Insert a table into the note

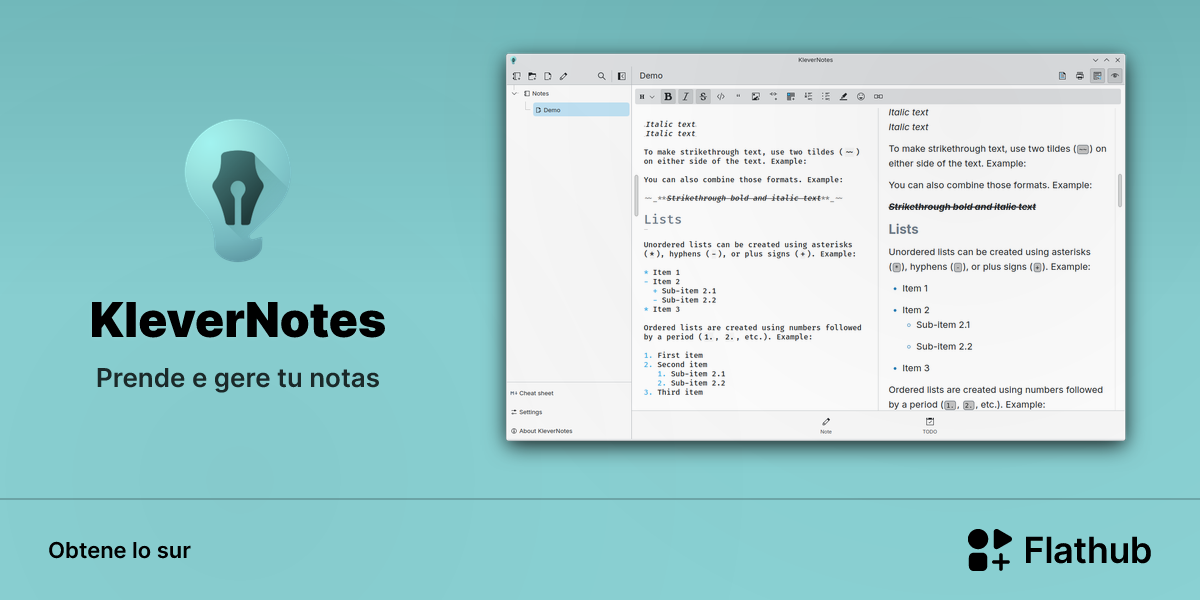(x=791, y=97)
